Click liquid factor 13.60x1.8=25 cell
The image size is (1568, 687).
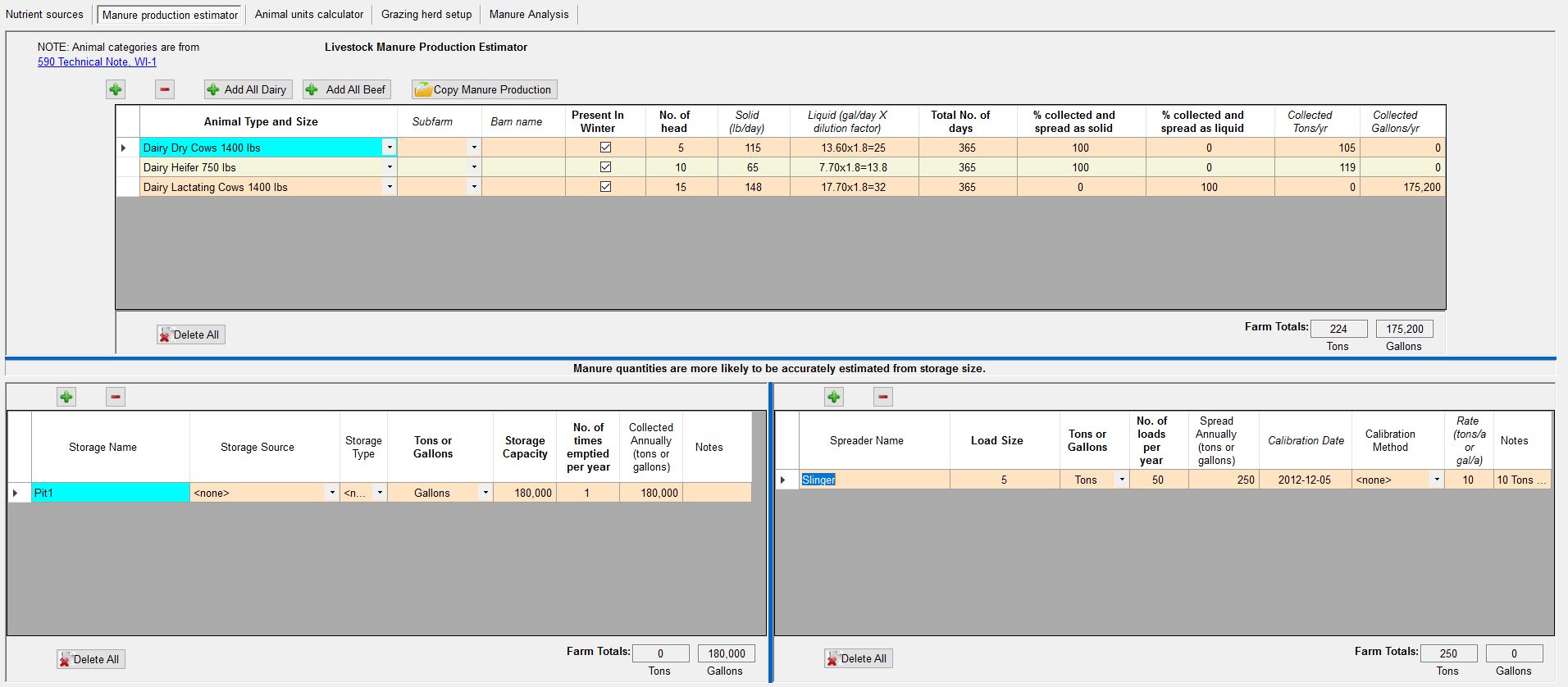click(x=854, y=148)
